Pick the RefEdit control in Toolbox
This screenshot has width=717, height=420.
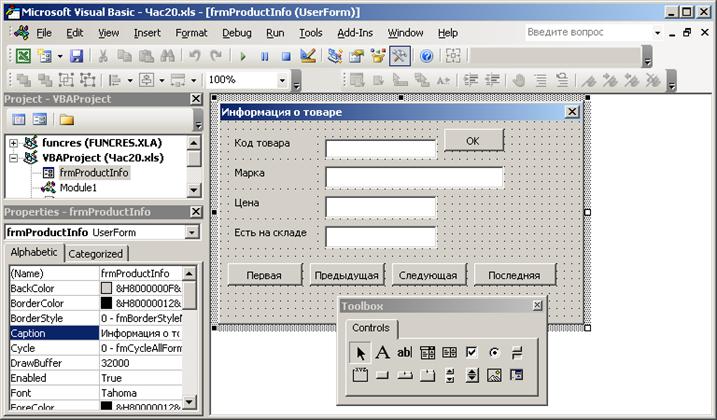point(517,376)
